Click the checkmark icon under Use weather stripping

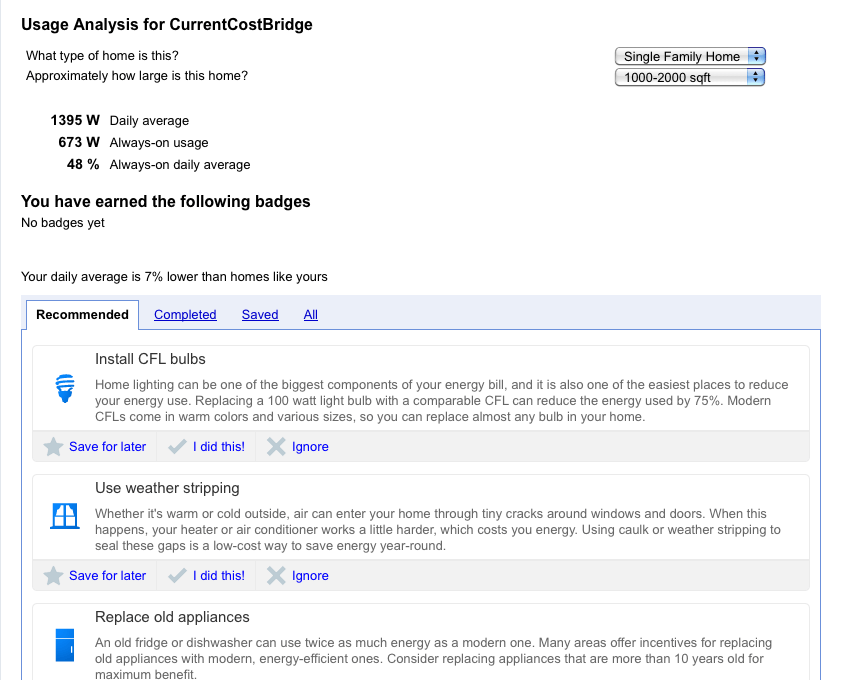[177, 575]
